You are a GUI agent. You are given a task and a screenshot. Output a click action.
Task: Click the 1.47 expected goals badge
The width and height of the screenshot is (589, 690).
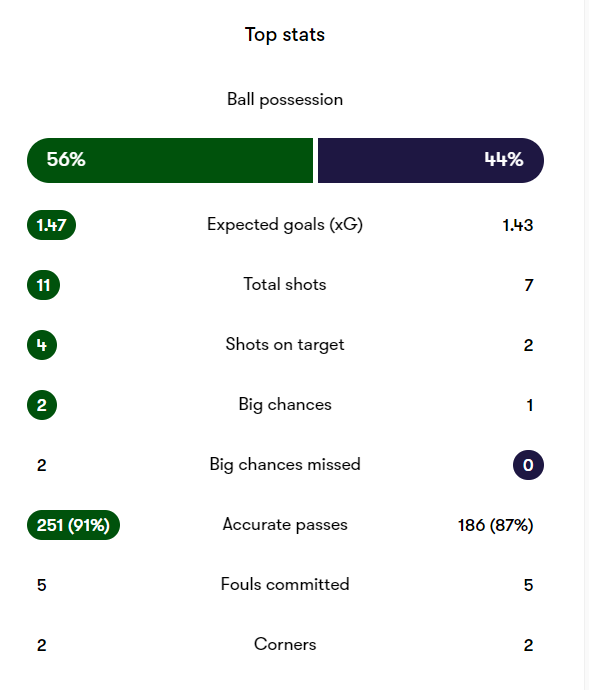(52, 225)
